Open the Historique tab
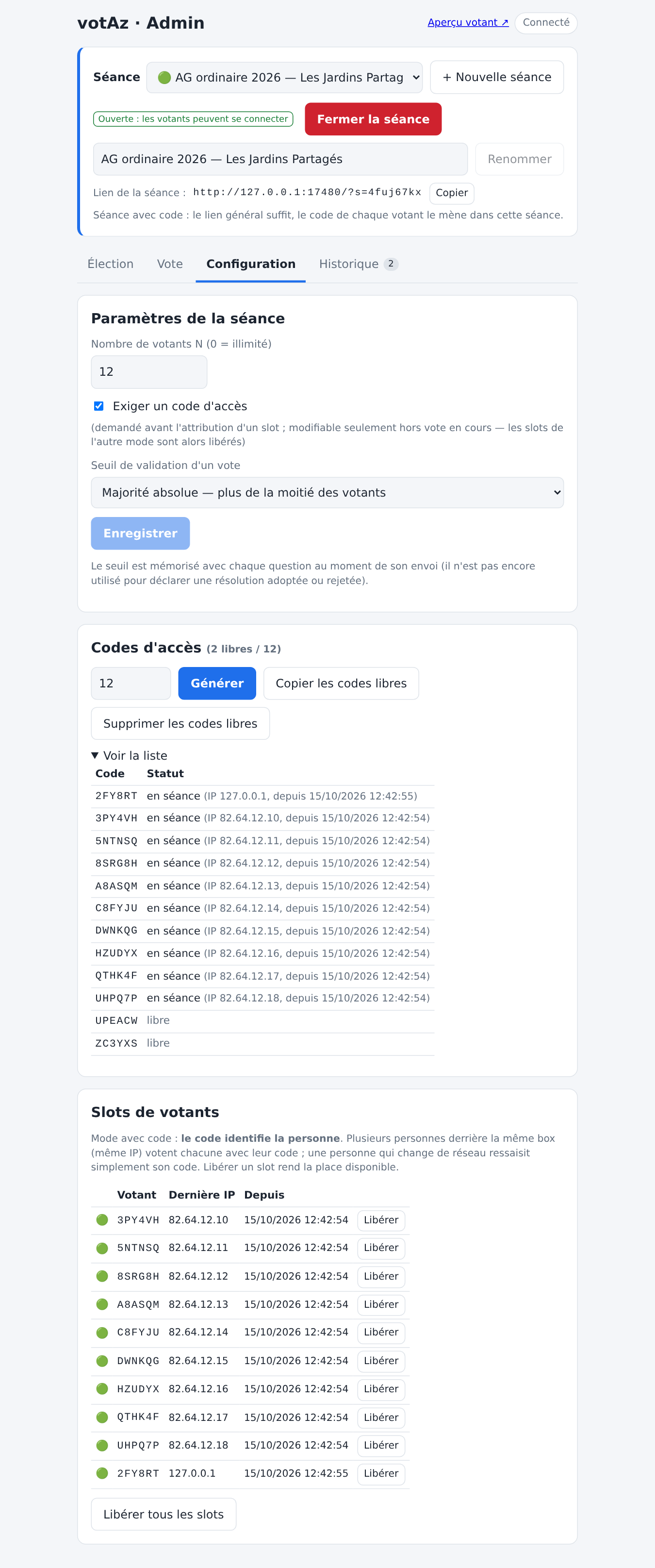 pyautogui.click(x=358, y=264)
